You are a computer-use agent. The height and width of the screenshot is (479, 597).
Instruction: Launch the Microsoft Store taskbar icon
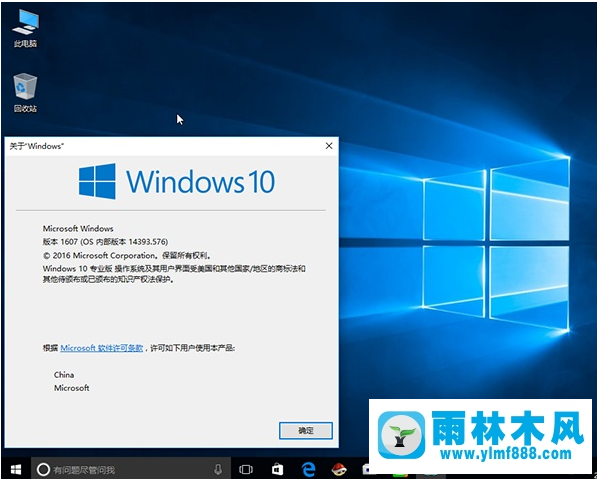(278, 469)
